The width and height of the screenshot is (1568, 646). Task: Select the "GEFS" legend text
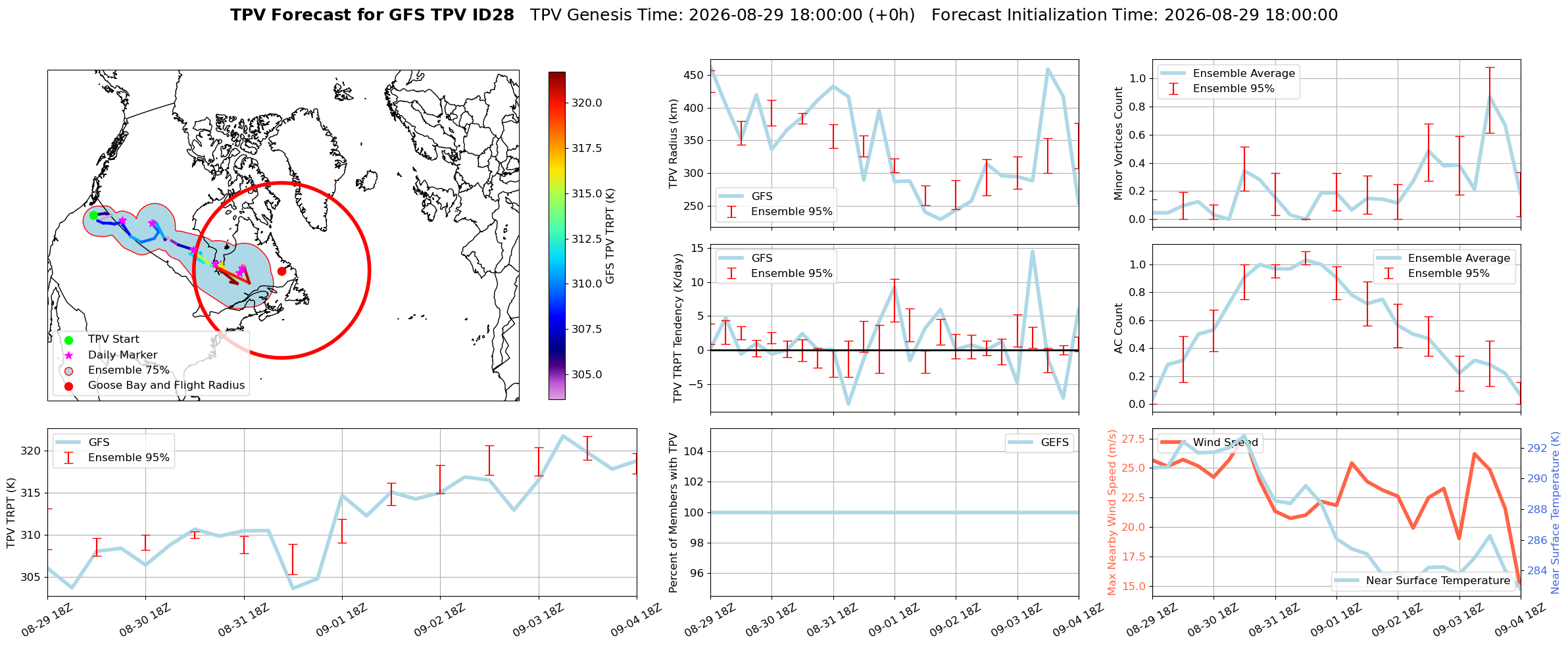click(1055, 442)
